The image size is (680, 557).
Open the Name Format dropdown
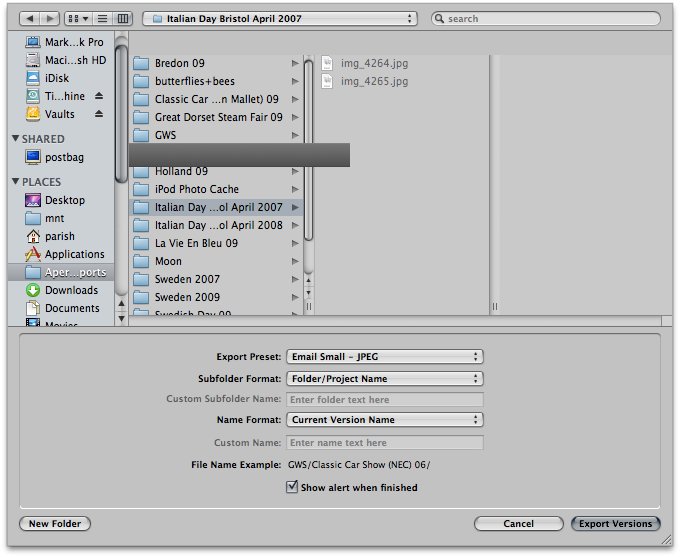pos(385,419)
